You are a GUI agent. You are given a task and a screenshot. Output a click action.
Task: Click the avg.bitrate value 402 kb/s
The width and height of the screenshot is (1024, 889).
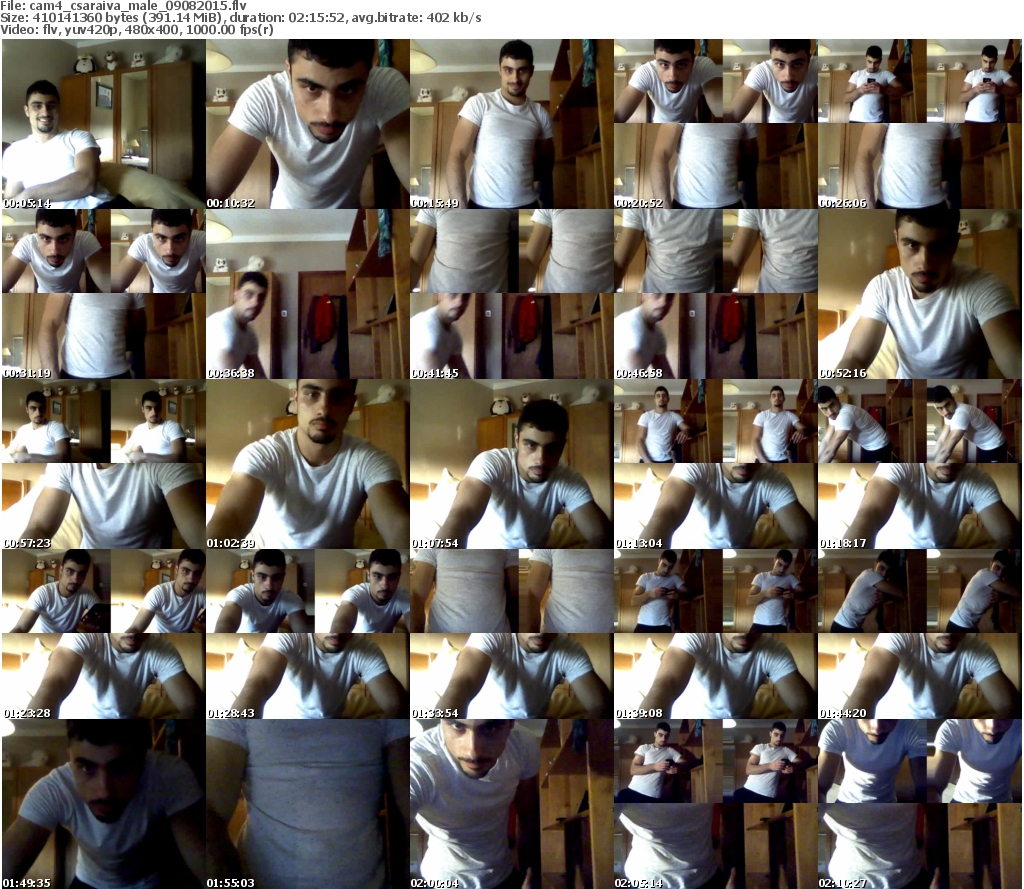point(454,18)
